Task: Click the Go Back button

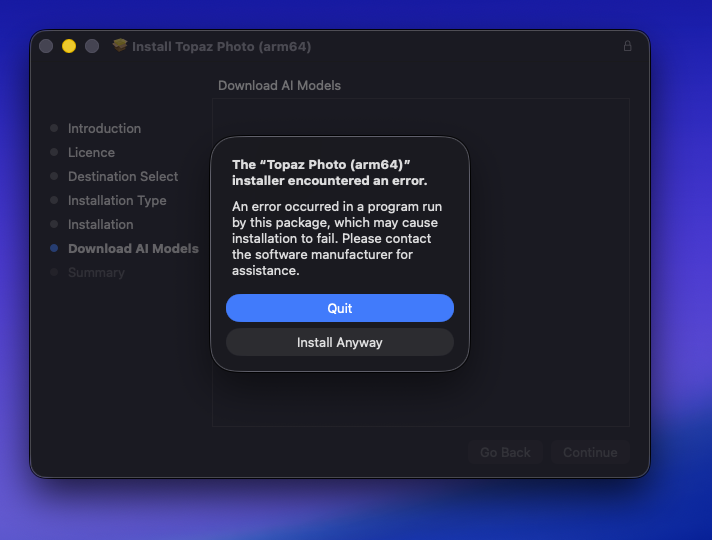Action: [505, 452]
